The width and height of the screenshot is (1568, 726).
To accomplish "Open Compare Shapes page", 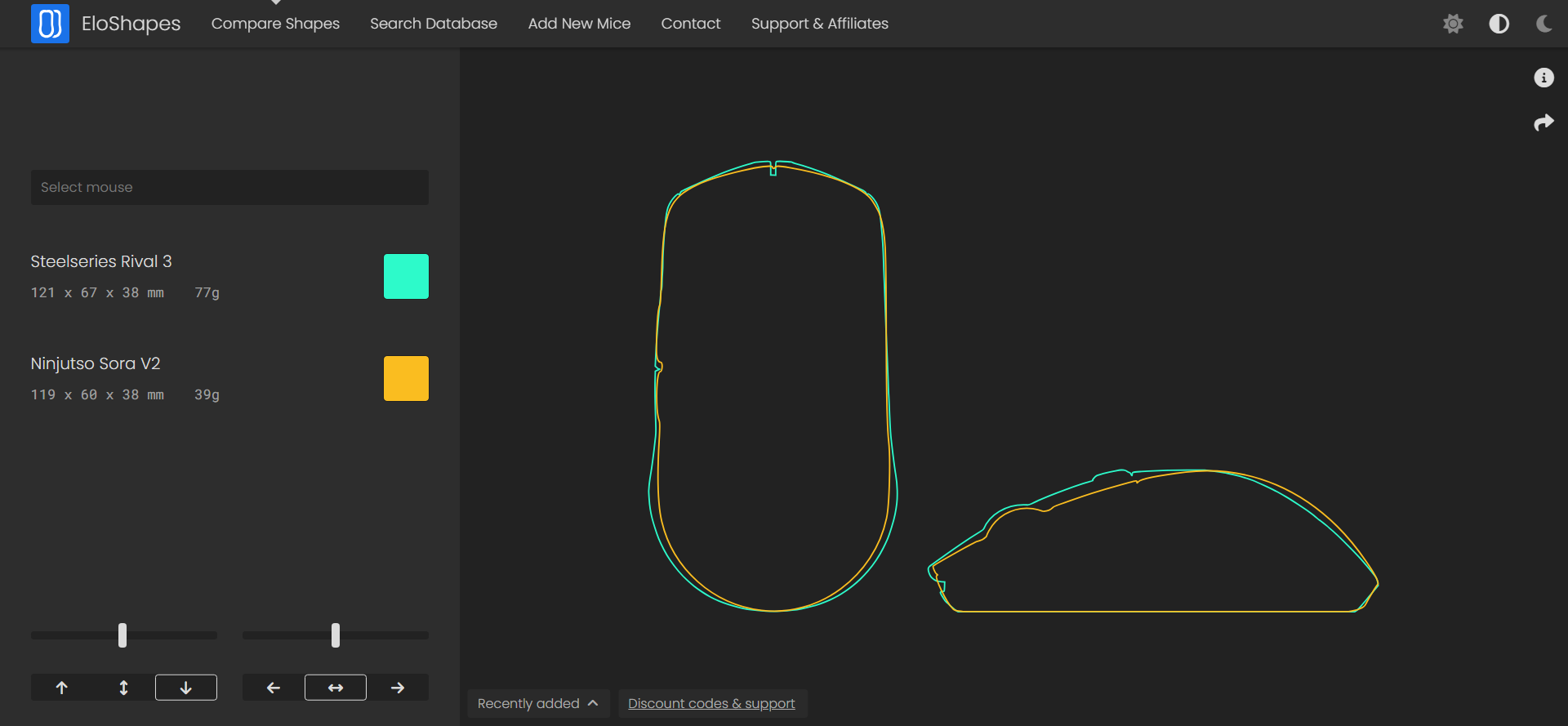I will point(275,24).
